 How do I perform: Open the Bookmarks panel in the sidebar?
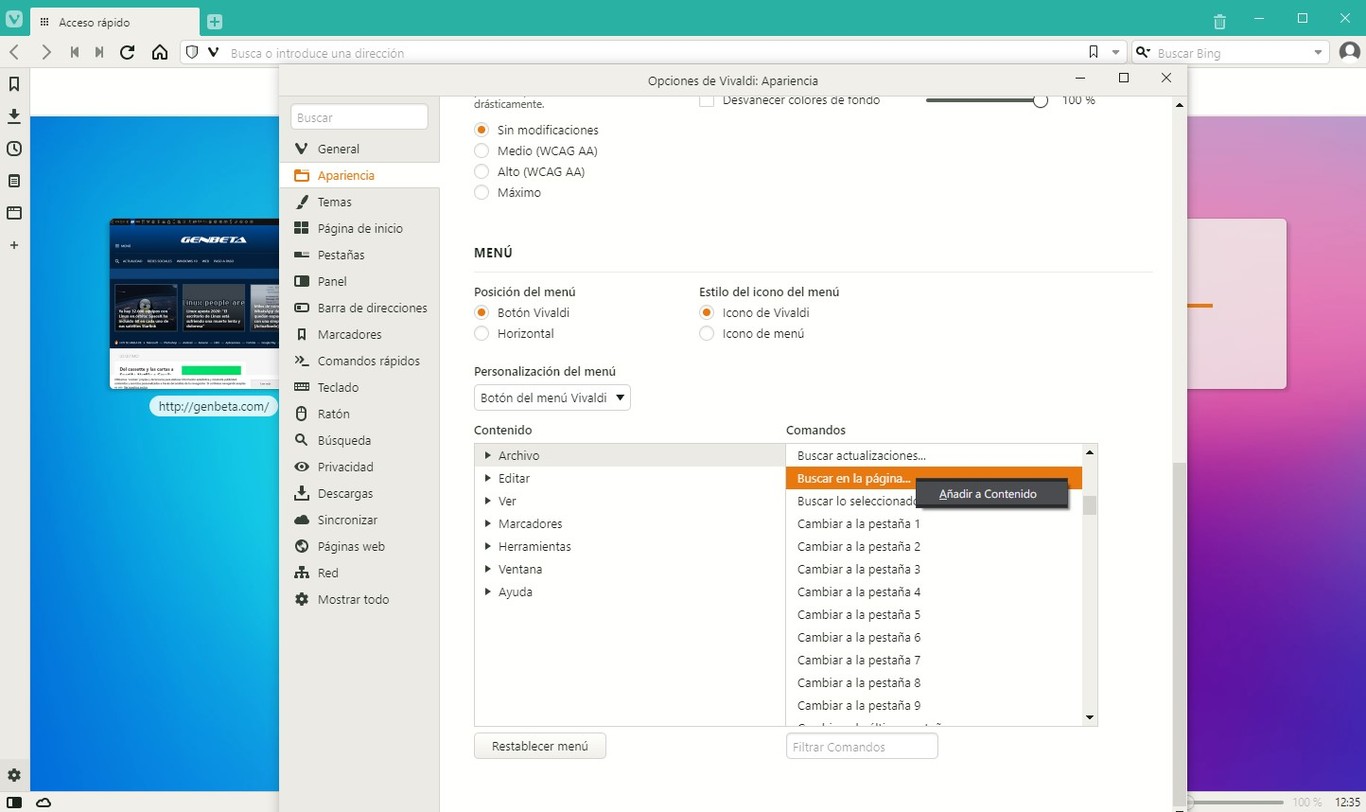(x=14, y=84)
